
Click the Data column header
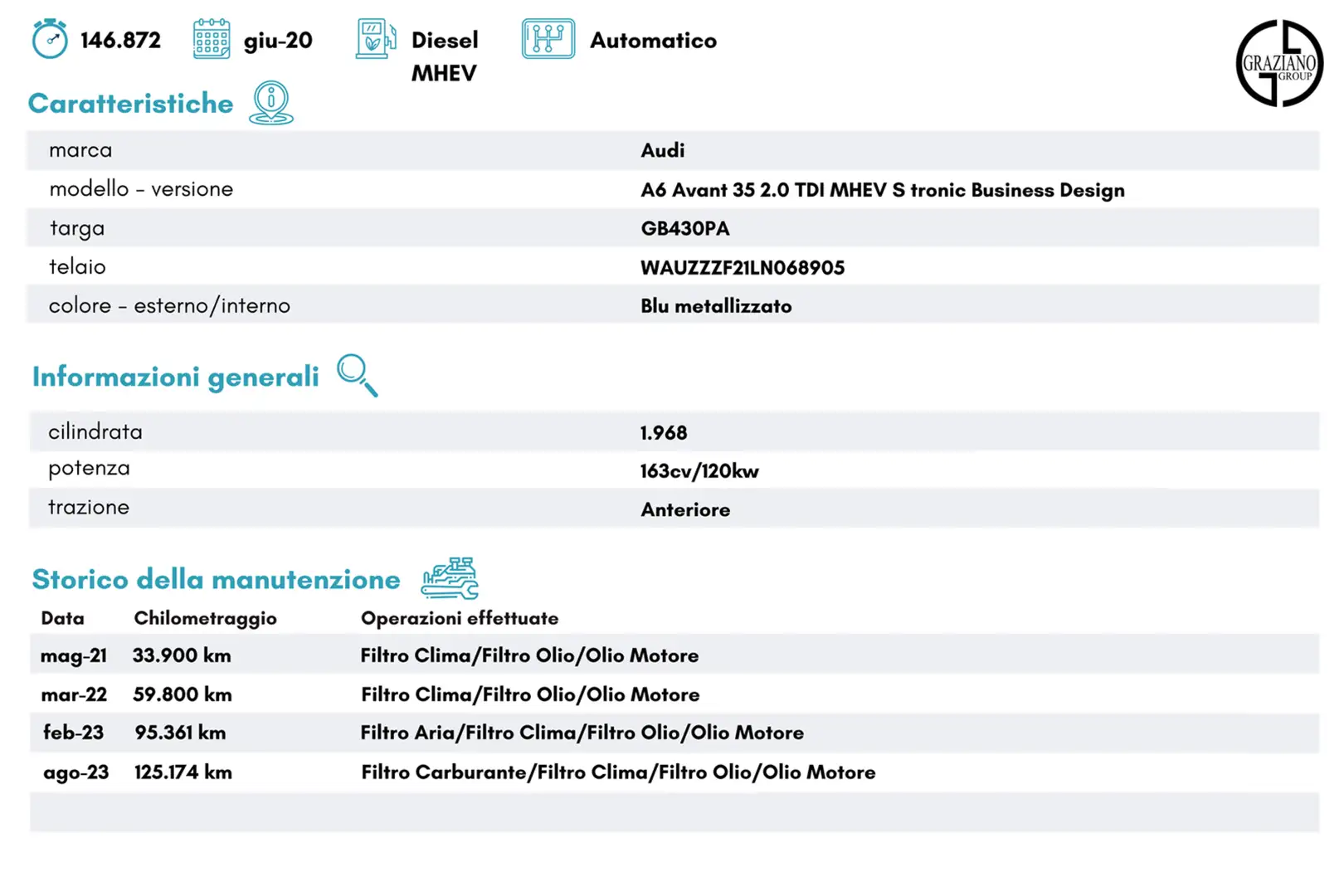[62, 618]
